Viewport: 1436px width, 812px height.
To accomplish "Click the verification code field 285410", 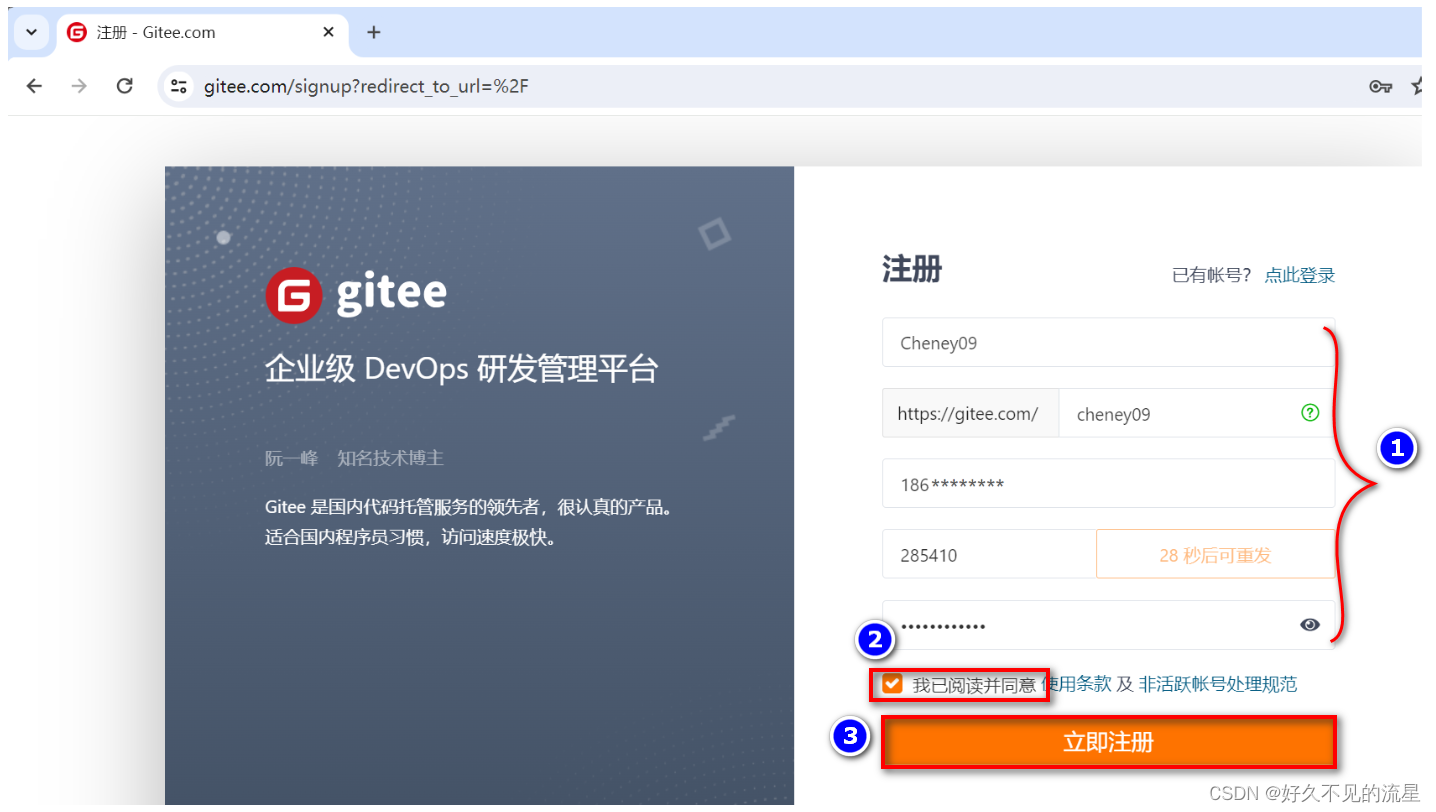I will [989, 555].
